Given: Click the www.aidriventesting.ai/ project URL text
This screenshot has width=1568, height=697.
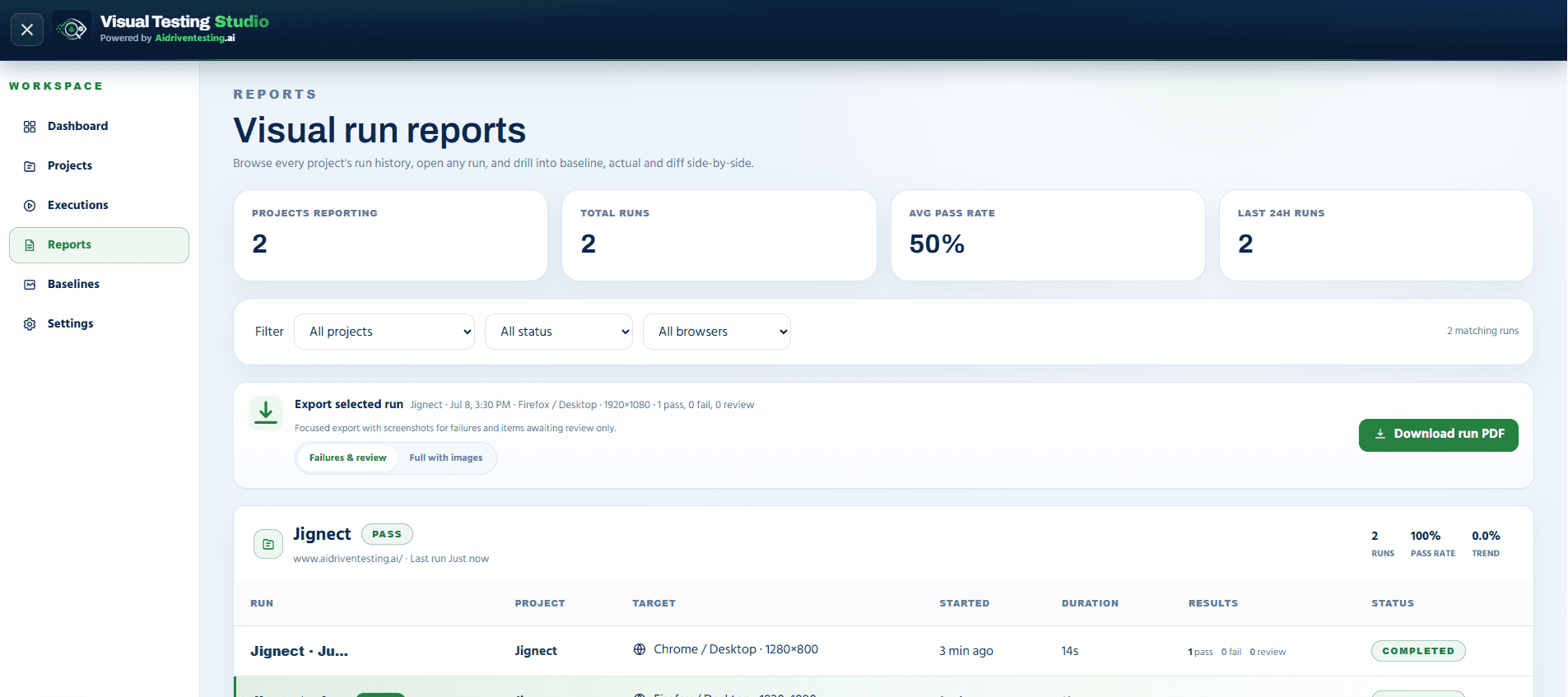Looking at the screenshot, I should point(348,559).
